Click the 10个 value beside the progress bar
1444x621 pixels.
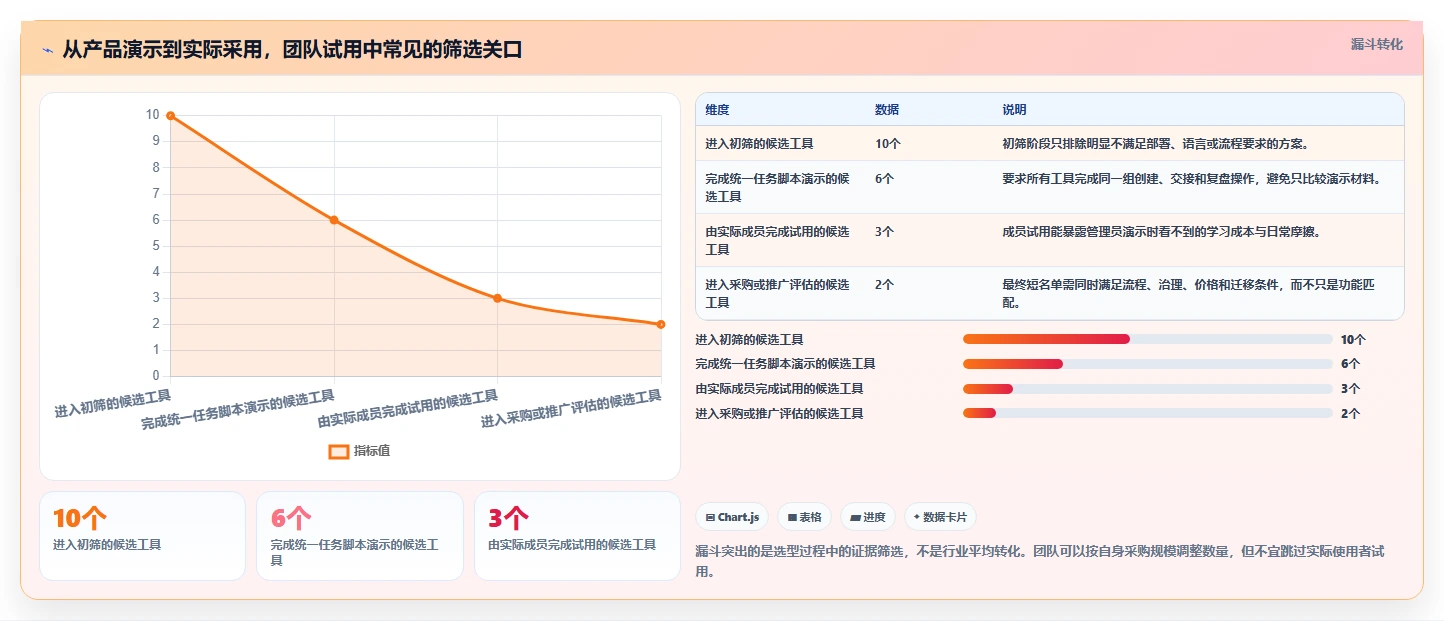(x=1353, y=340)
